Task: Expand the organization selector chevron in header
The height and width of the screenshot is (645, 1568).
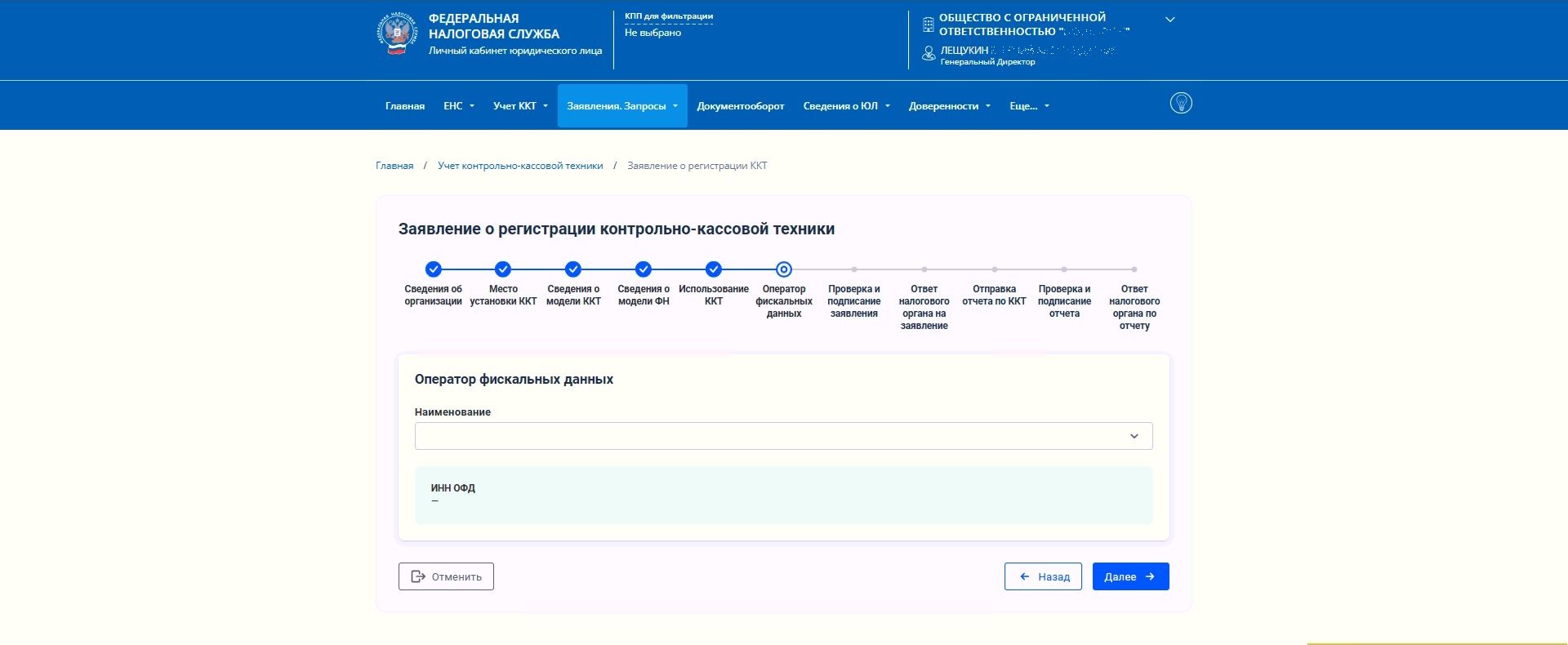Action: click(x=1169, y=20)
